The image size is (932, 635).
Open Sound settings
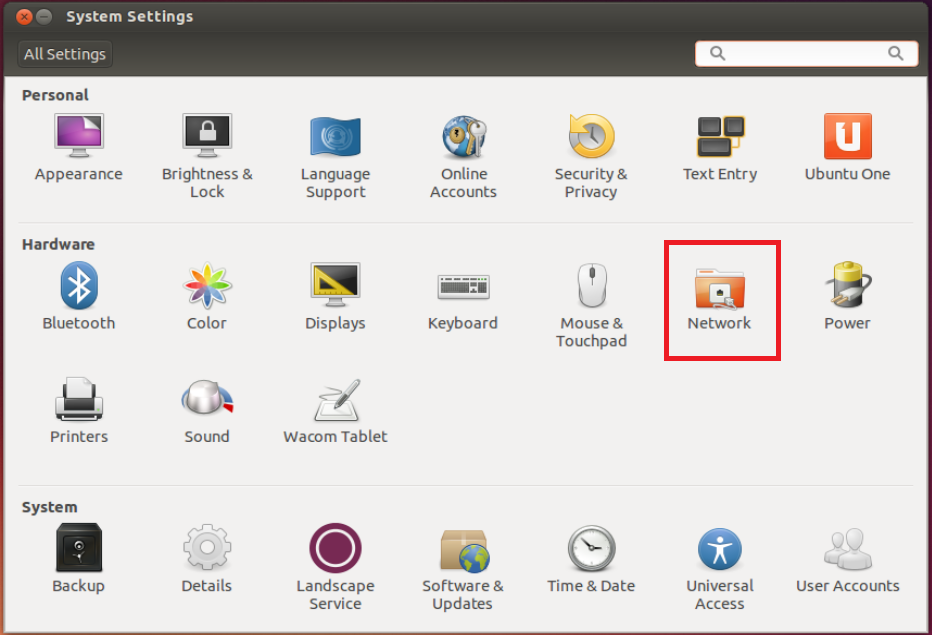point(207,410)
